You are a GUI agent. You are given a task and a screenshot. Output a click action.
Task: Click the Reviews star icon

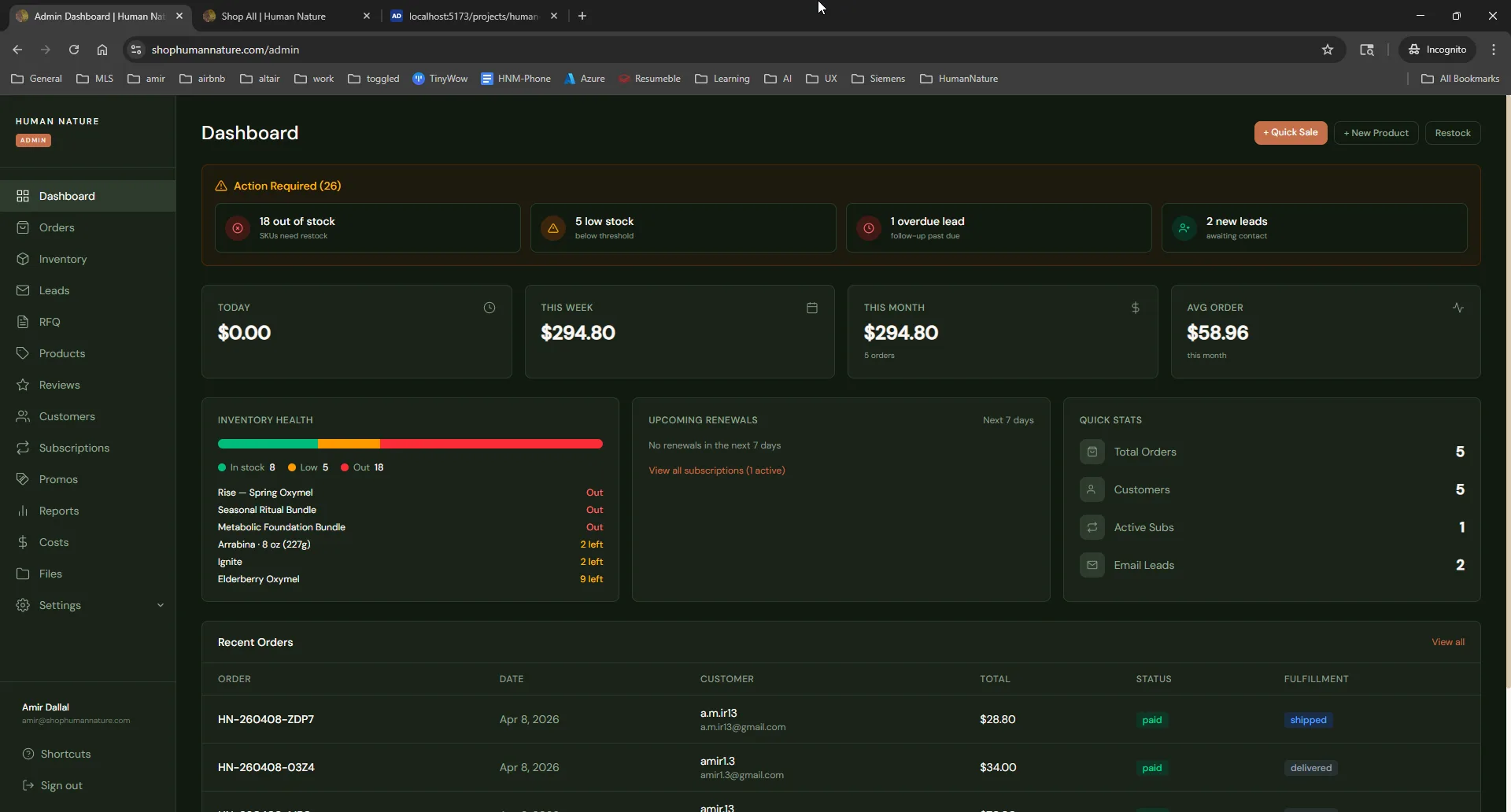[23, 385]
